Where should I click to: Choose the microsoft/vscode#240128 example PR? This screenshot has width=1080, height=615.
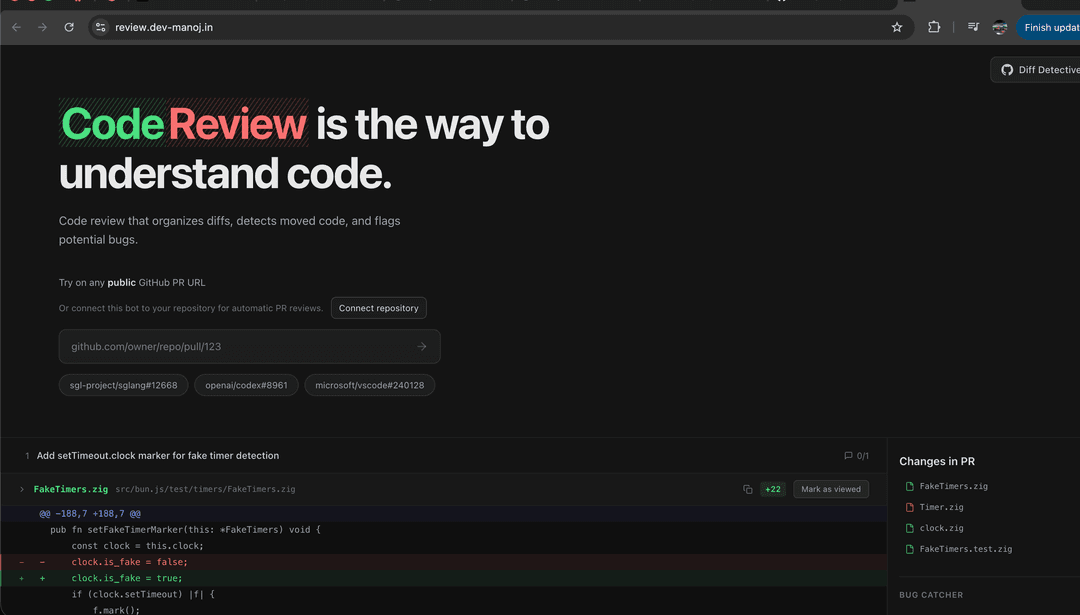369,385
